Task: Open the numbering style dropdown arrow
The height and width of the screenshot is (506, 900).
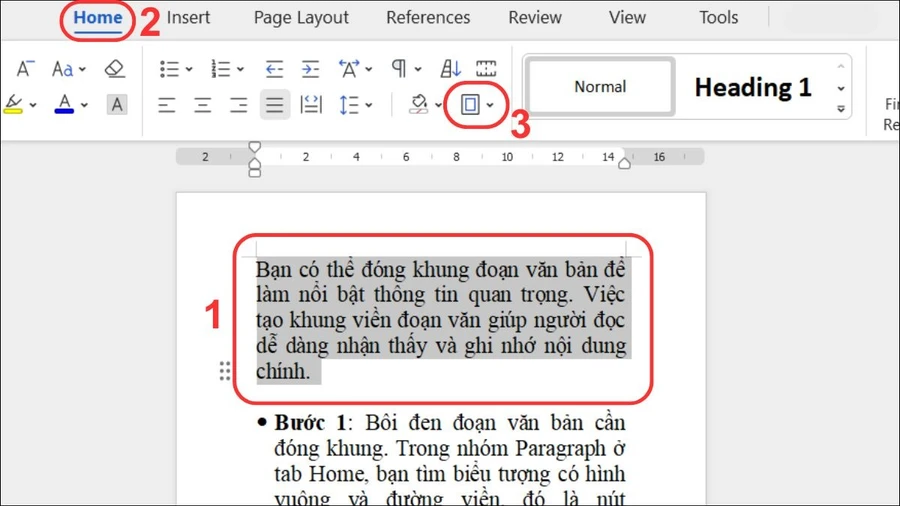Action: coord(240,69)
